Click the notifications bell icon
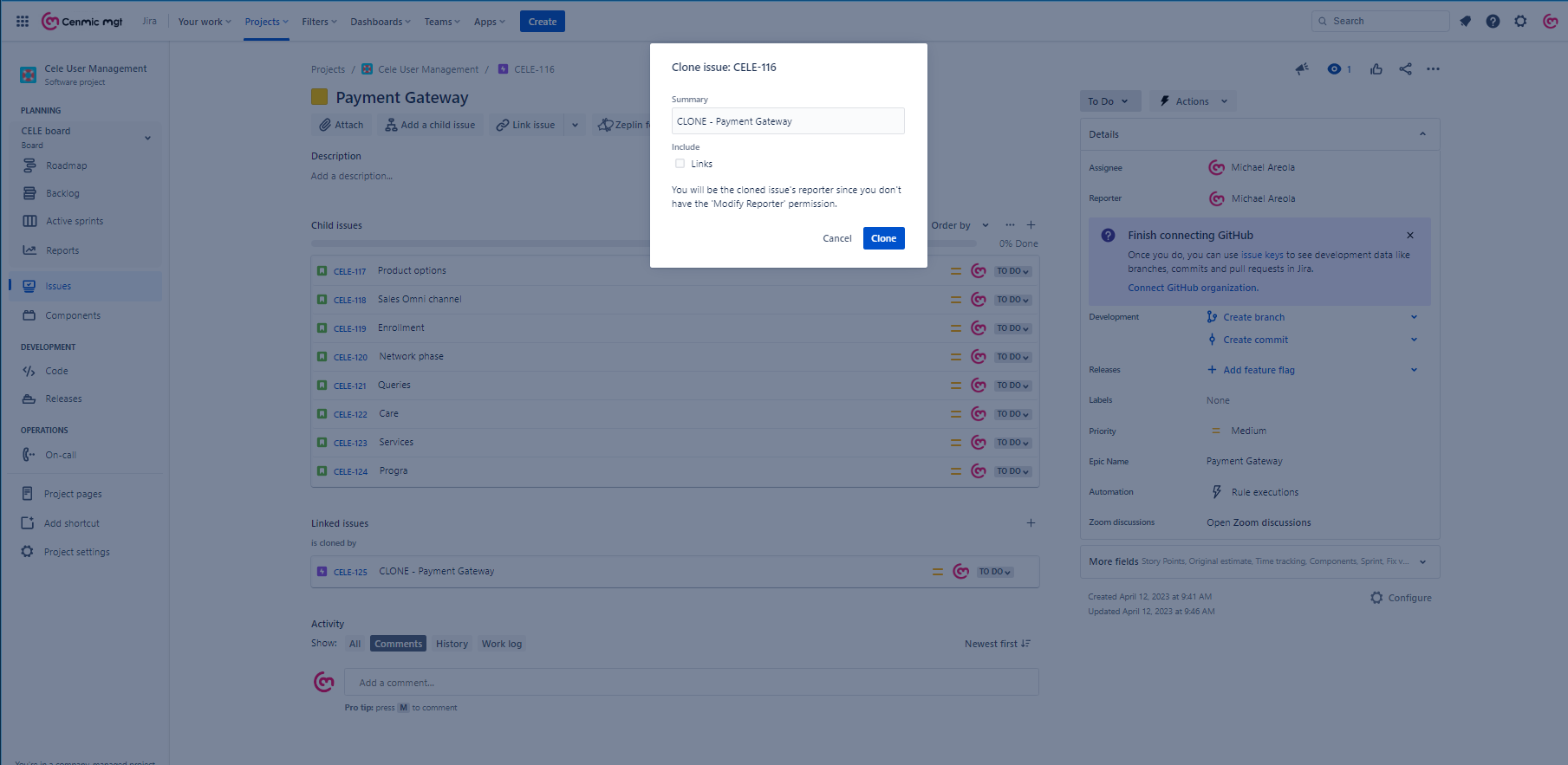 (x=1465, y=22)
